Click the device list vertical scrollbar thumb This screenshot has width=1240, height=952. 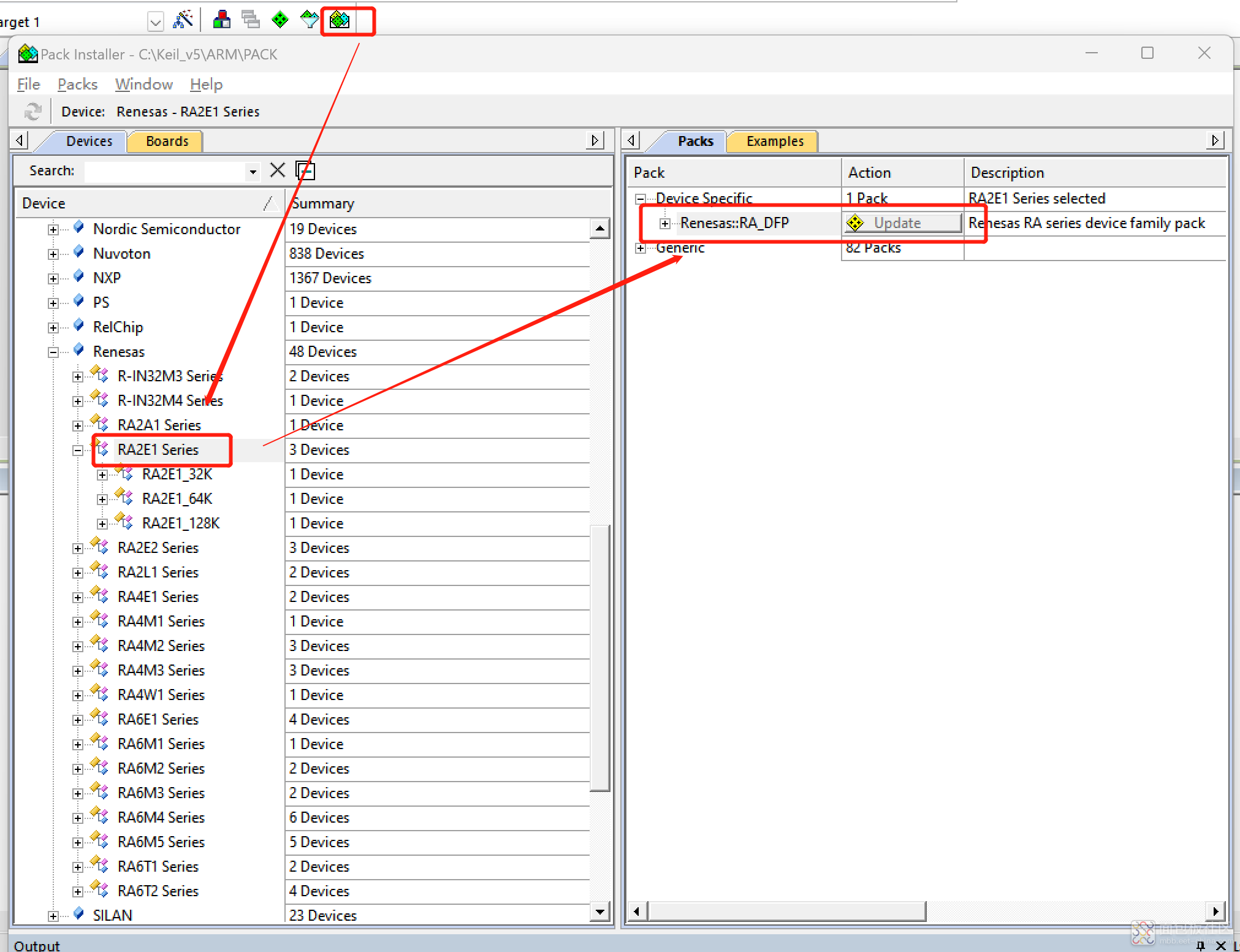pos(599,658)
